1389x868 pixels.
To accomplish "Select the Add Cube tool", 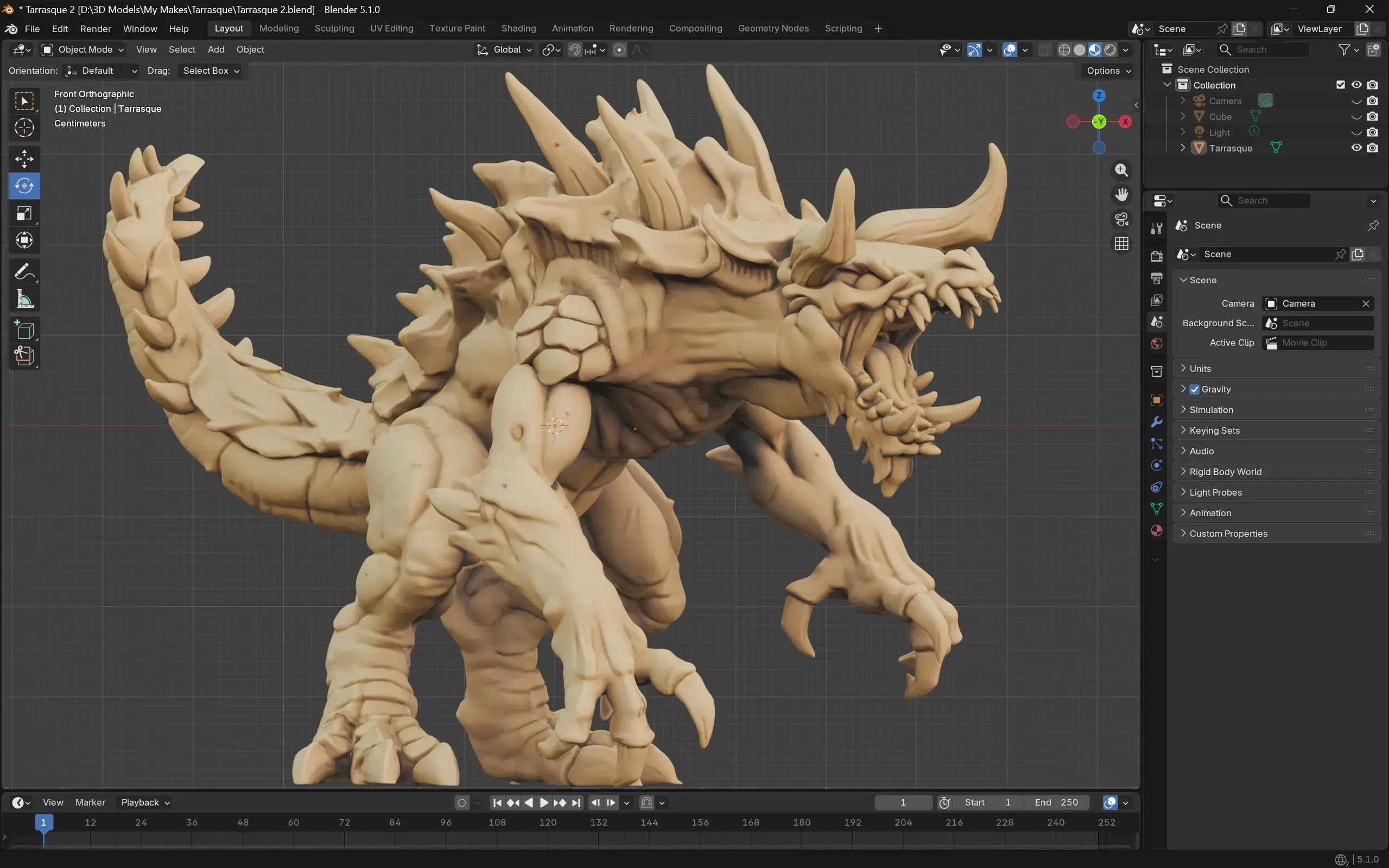I will tap(24, 330).
